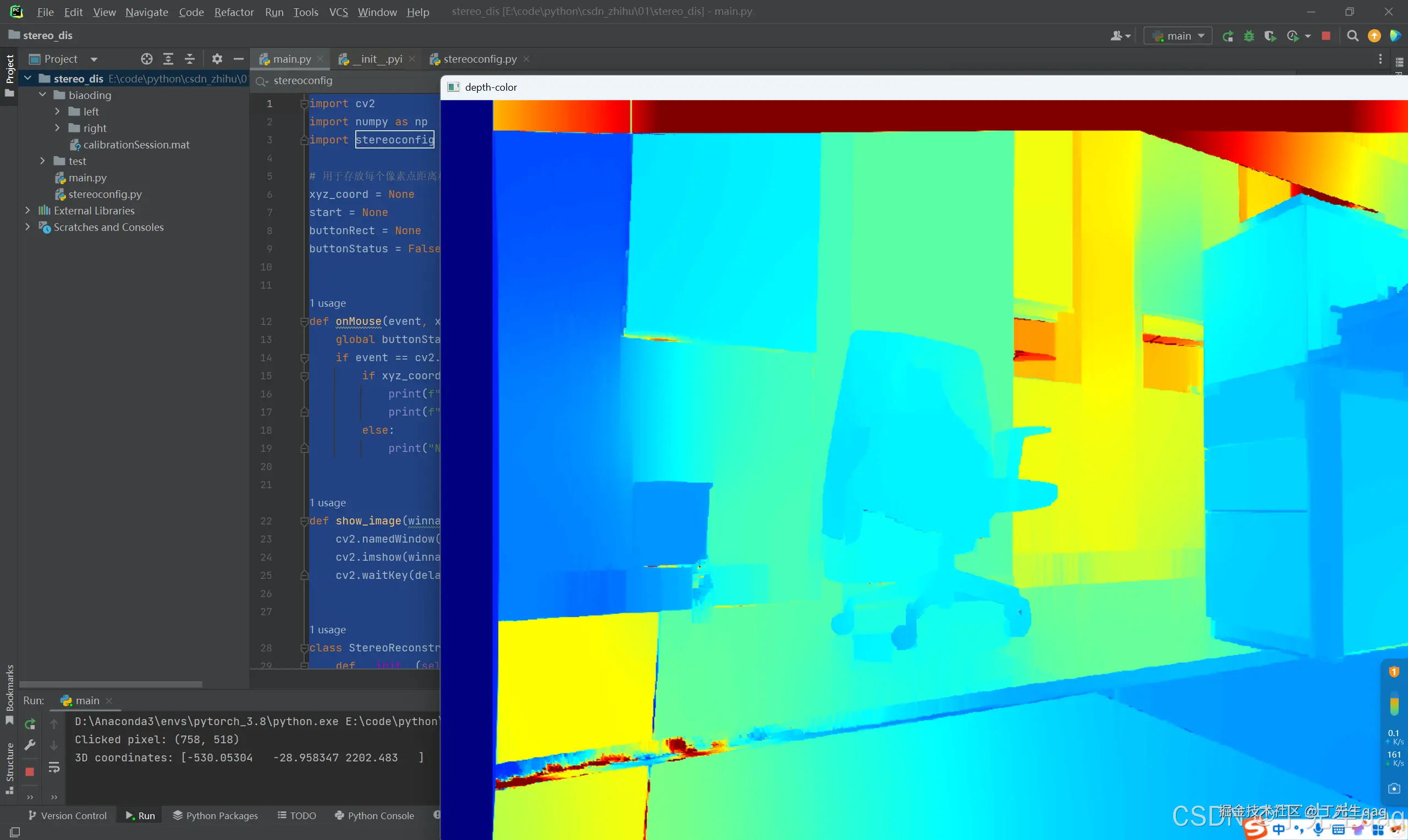Open the Refactor menu

pyautogui.click(x=233, y=12)
